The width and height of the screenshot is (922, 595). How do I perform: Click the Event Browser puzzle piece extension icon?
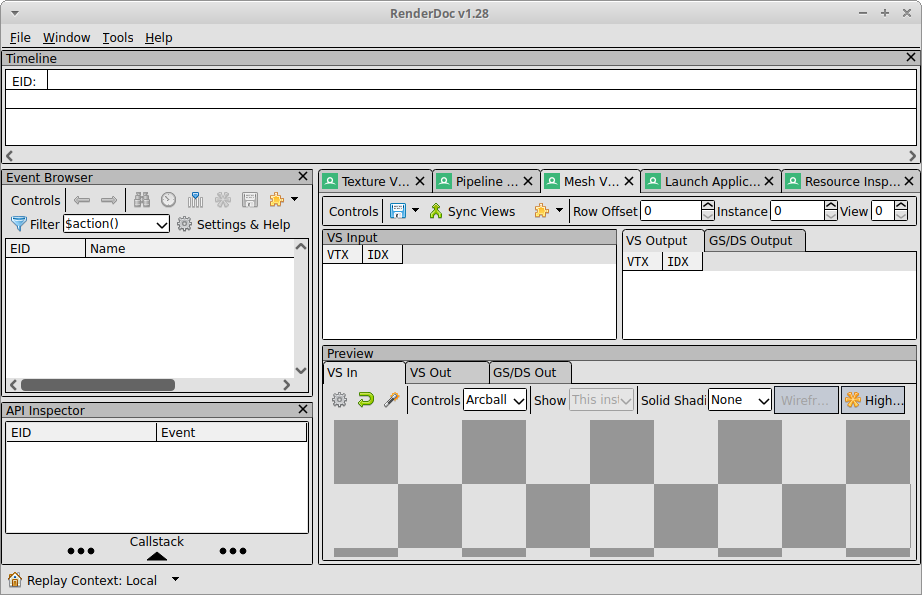(276, 200)
